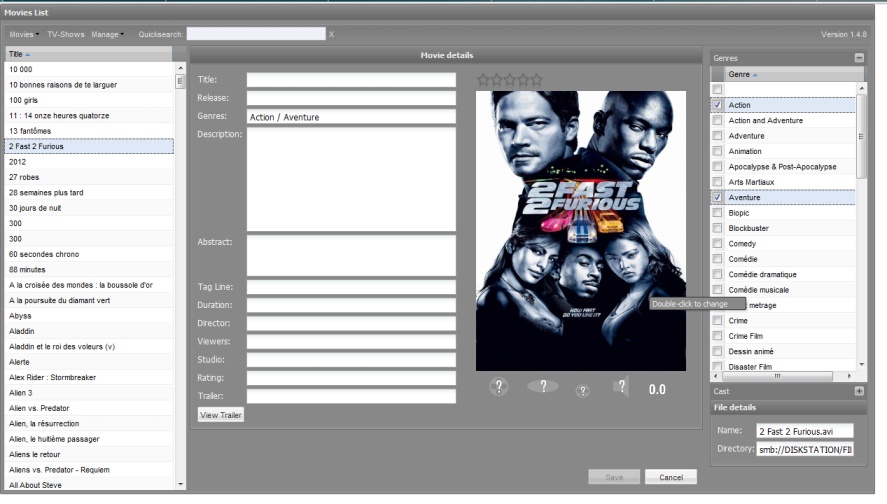Click the genre list scroll down arrow
Viewport: 887px width, 504px height.
coord(862,365)
